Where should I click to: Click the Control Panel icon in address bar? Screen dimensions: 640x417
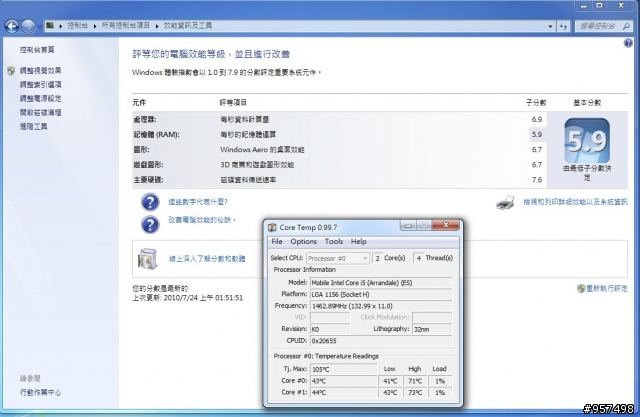coord(50,26)
